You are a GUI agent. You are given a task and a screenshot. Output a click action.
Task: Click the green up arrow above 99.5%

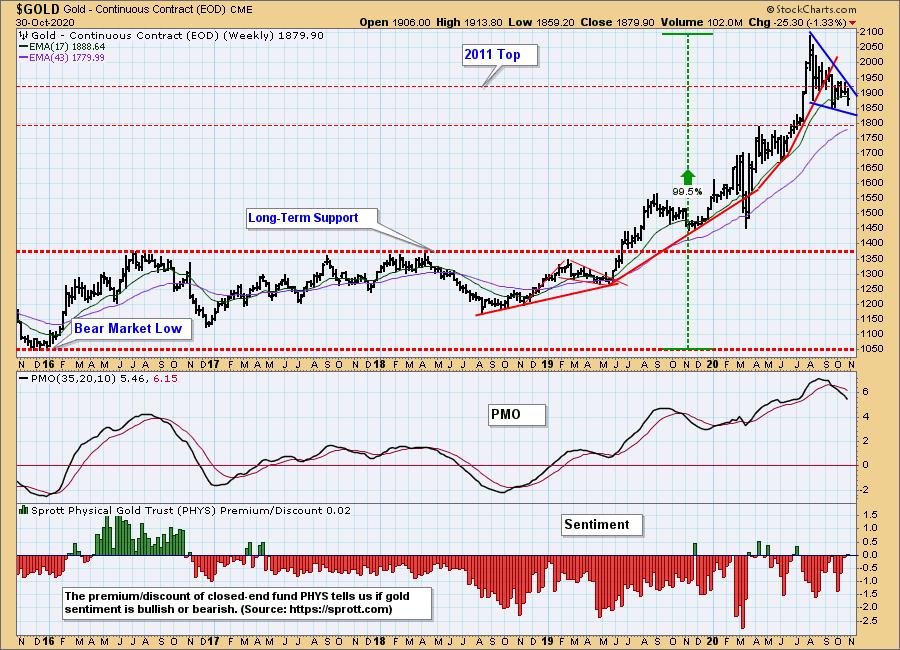click(x=688, y=177)
